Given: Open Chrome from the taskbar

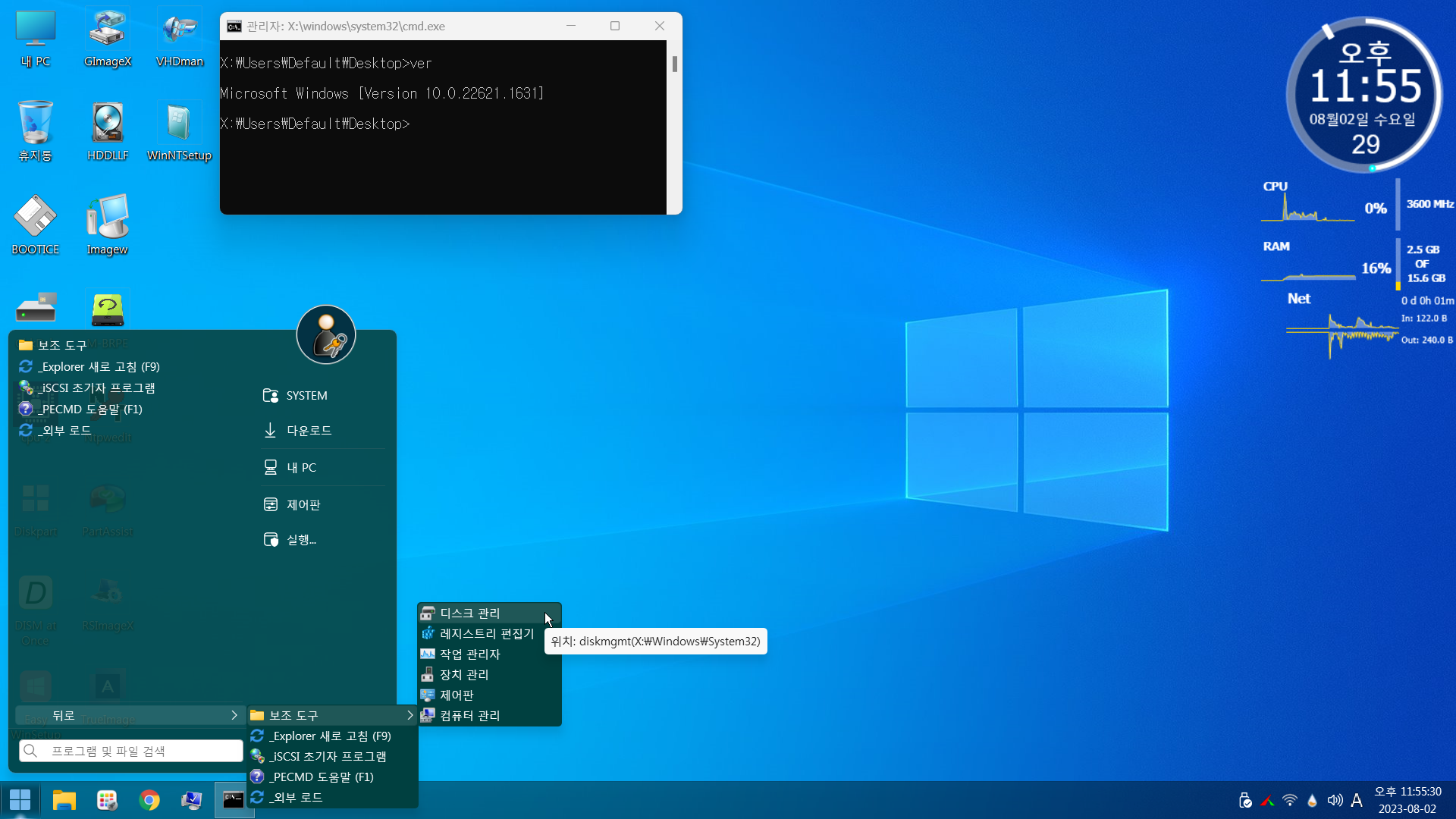Looking at the screenshot, I should click(x=149, y=800).
